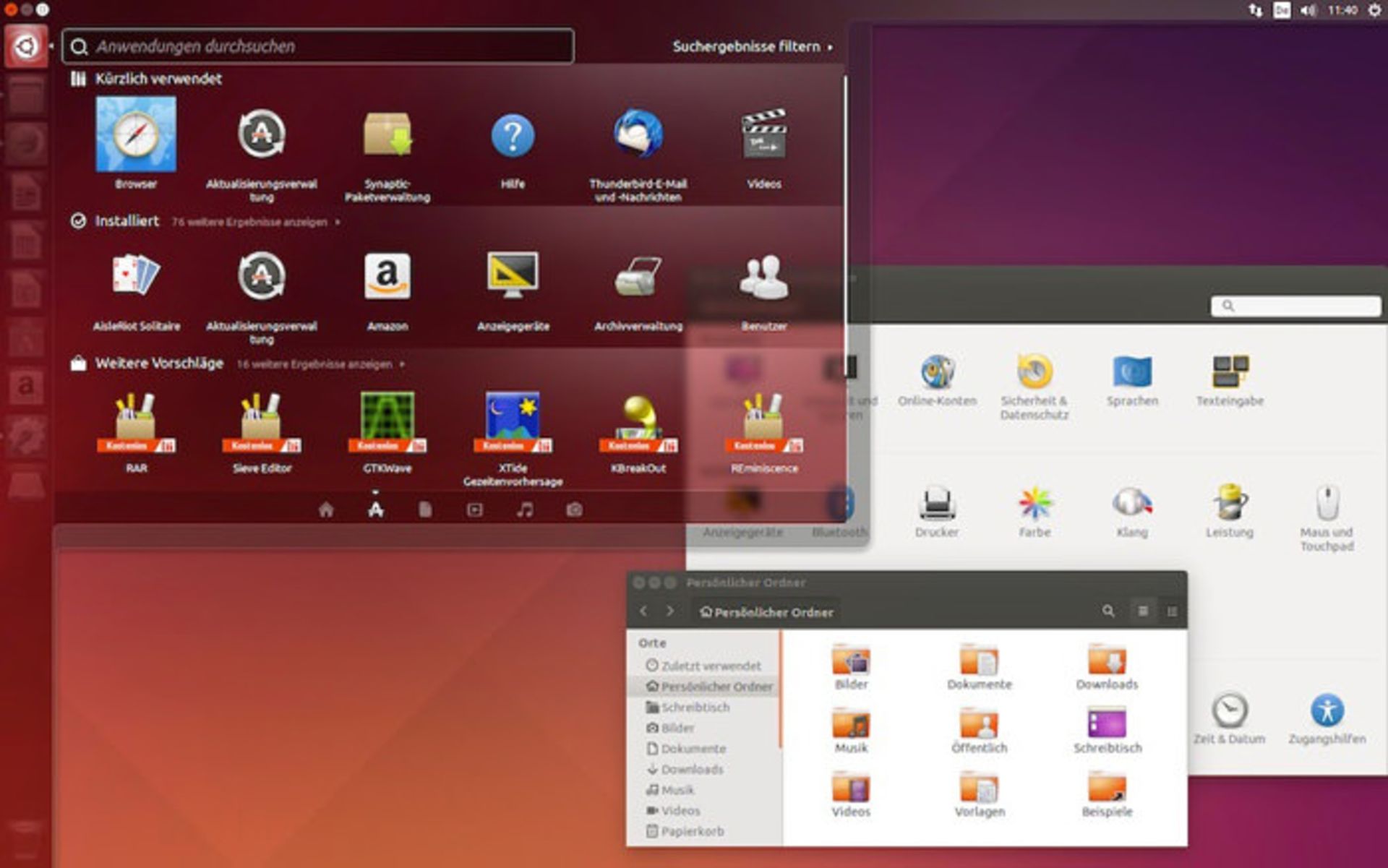Viewport: 1388px width, 868px height.
Task: Open the Bilder folder
Action: click(x=852, y=666)
